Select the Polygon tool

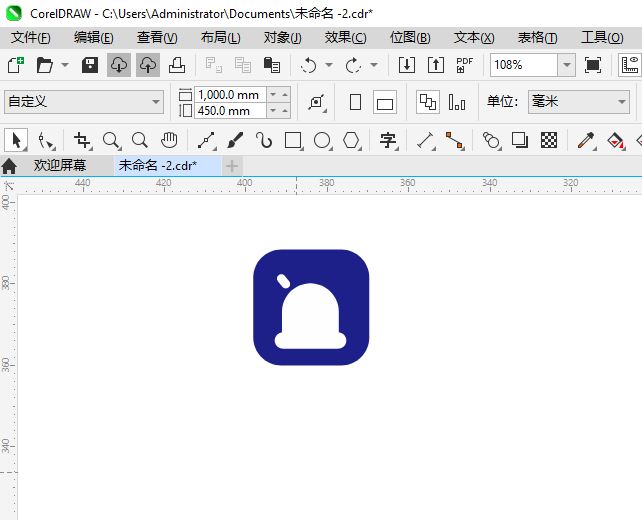coord(351,140)
